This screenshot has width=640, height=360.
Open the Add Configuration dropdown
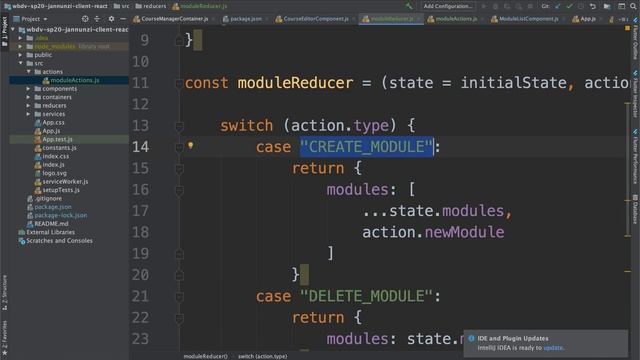point(447,6)
